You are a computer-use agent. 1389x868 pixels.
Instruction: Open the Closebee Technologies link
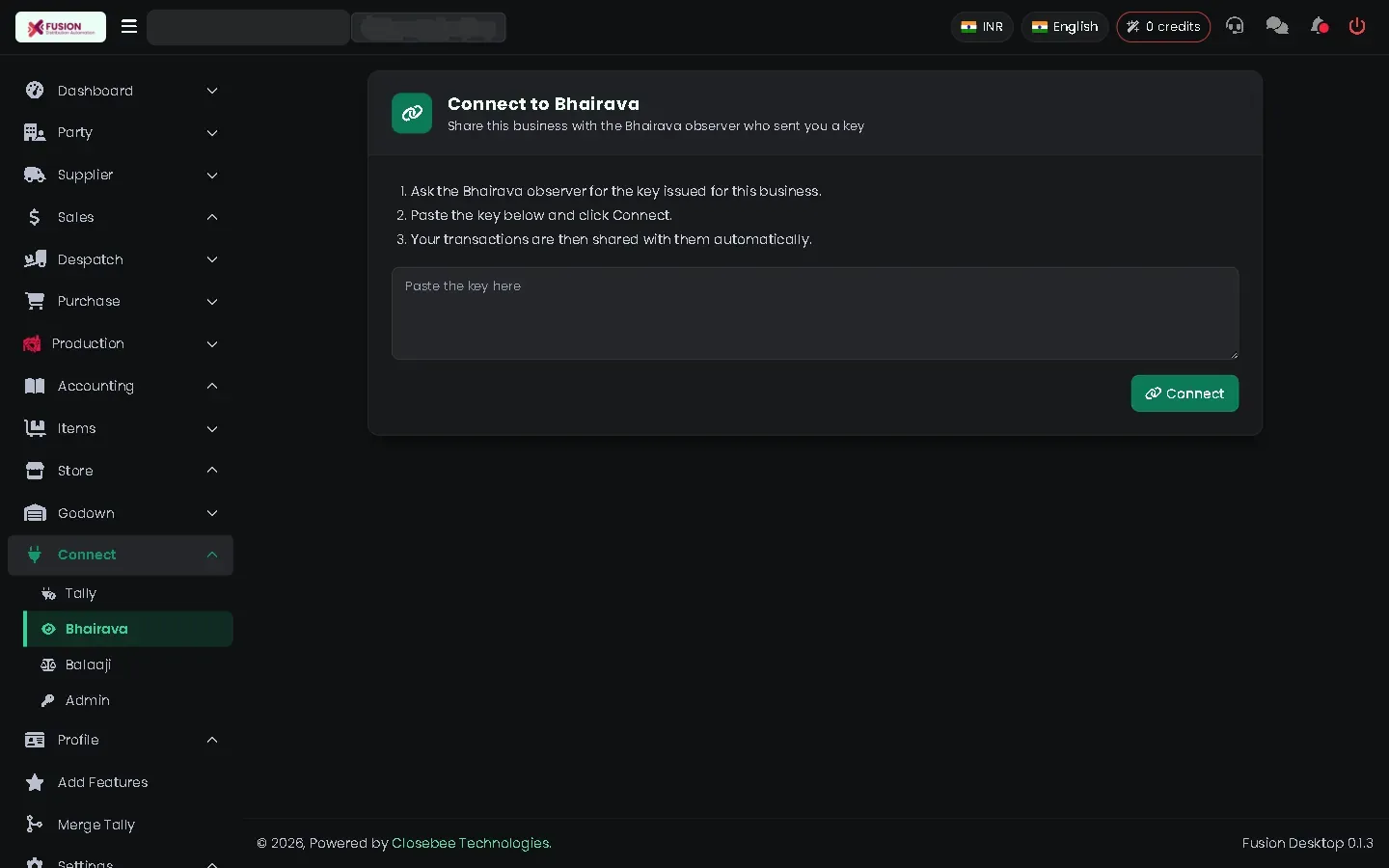472,843
